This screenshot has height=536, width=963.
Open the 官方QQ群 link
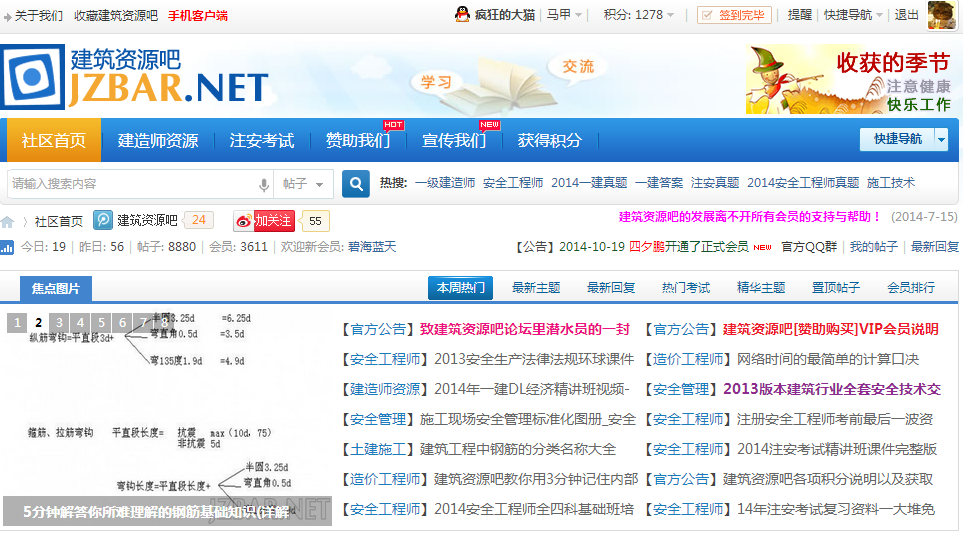(x=809, y=247)
